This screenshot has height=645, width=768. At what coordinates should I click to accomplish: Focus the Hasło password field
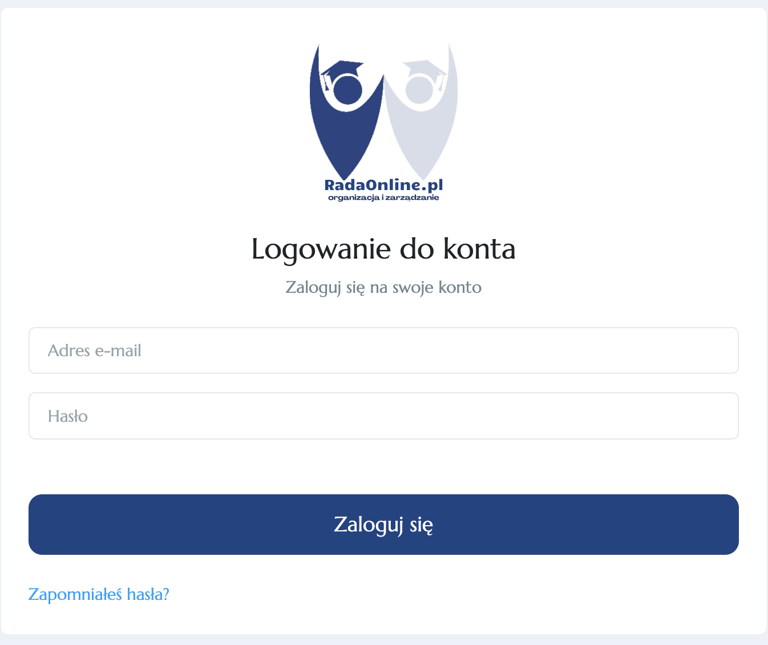(384, 416)
